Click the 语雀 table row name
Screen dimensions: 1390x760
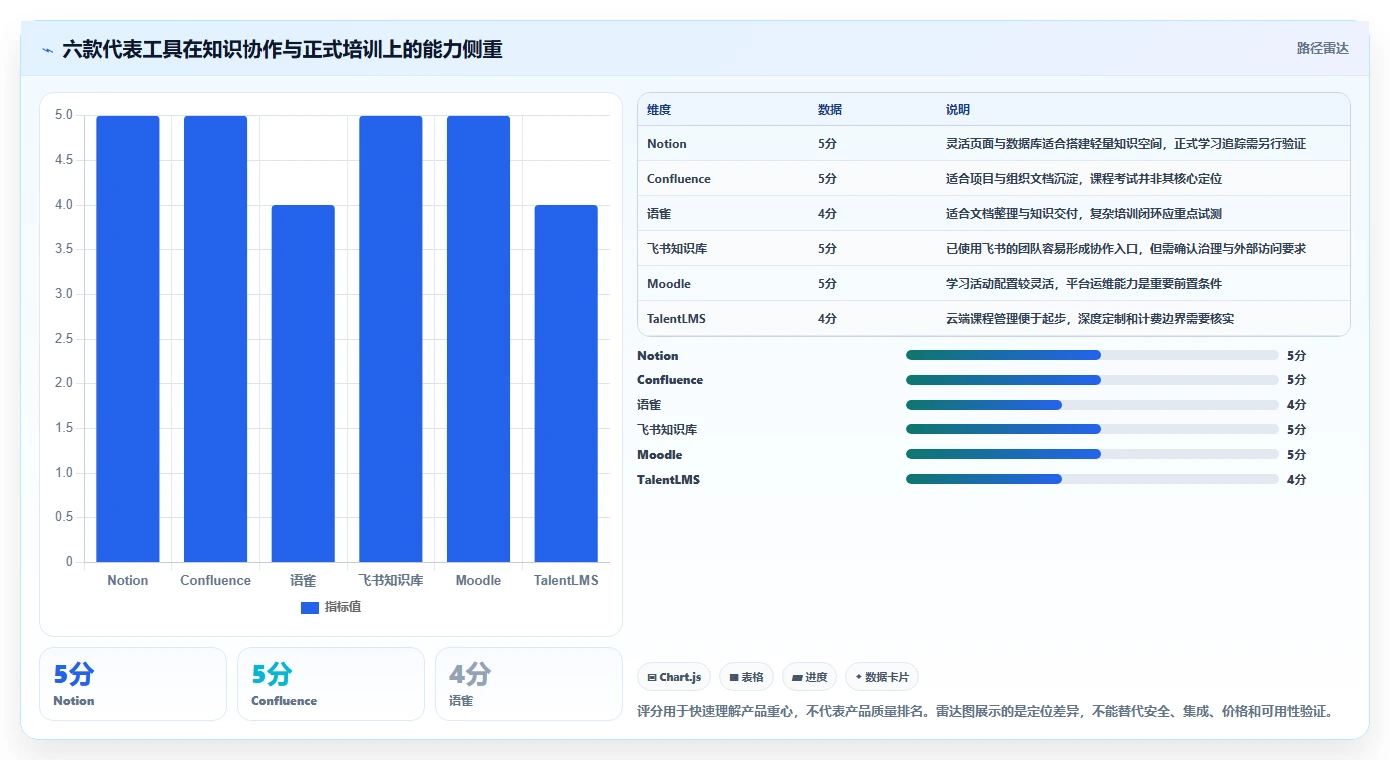coord(659,214)
